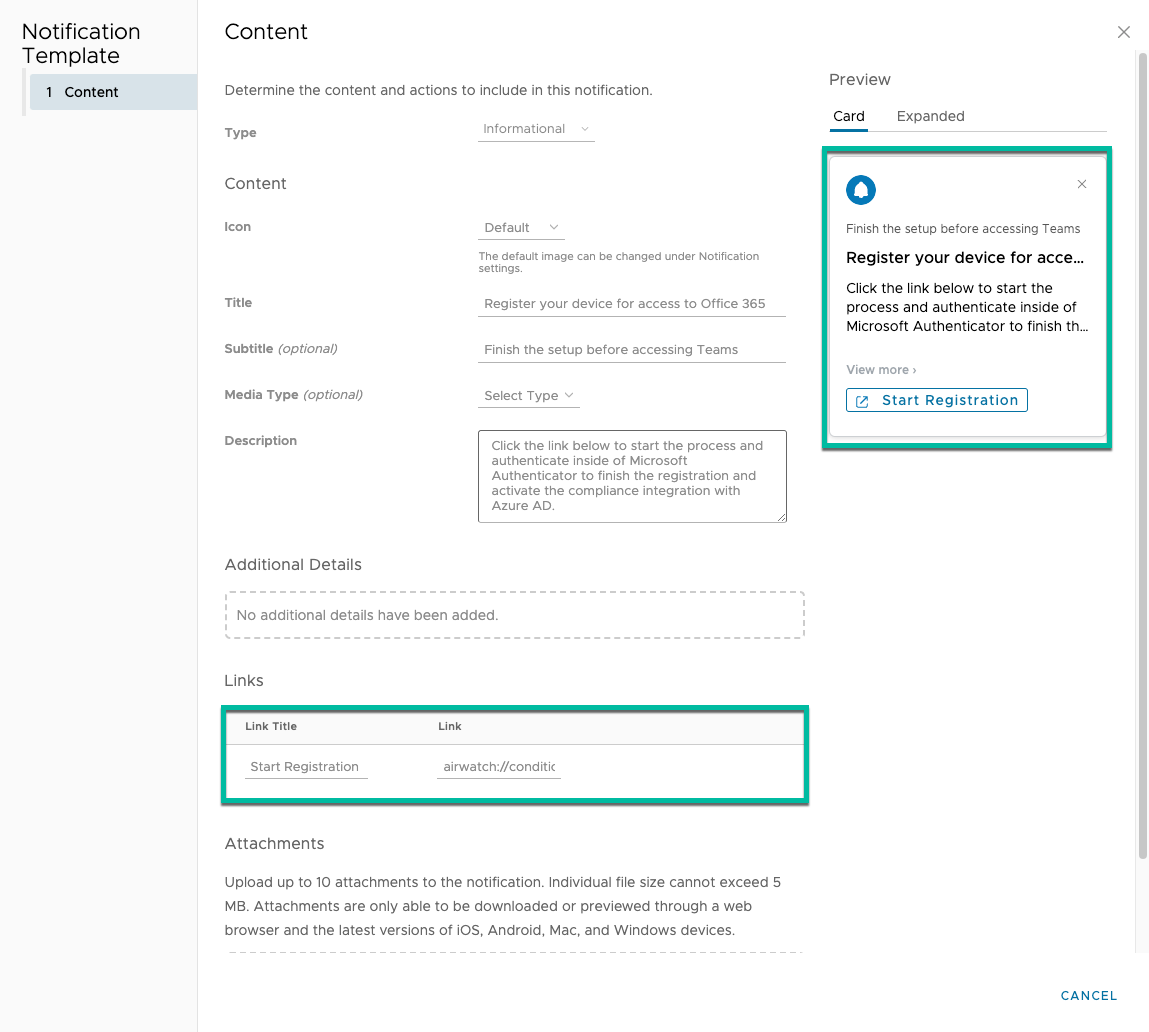Click the Description textarea resize handle
The height and width of the screenshot is (1032, 1149).
point(782,517)
